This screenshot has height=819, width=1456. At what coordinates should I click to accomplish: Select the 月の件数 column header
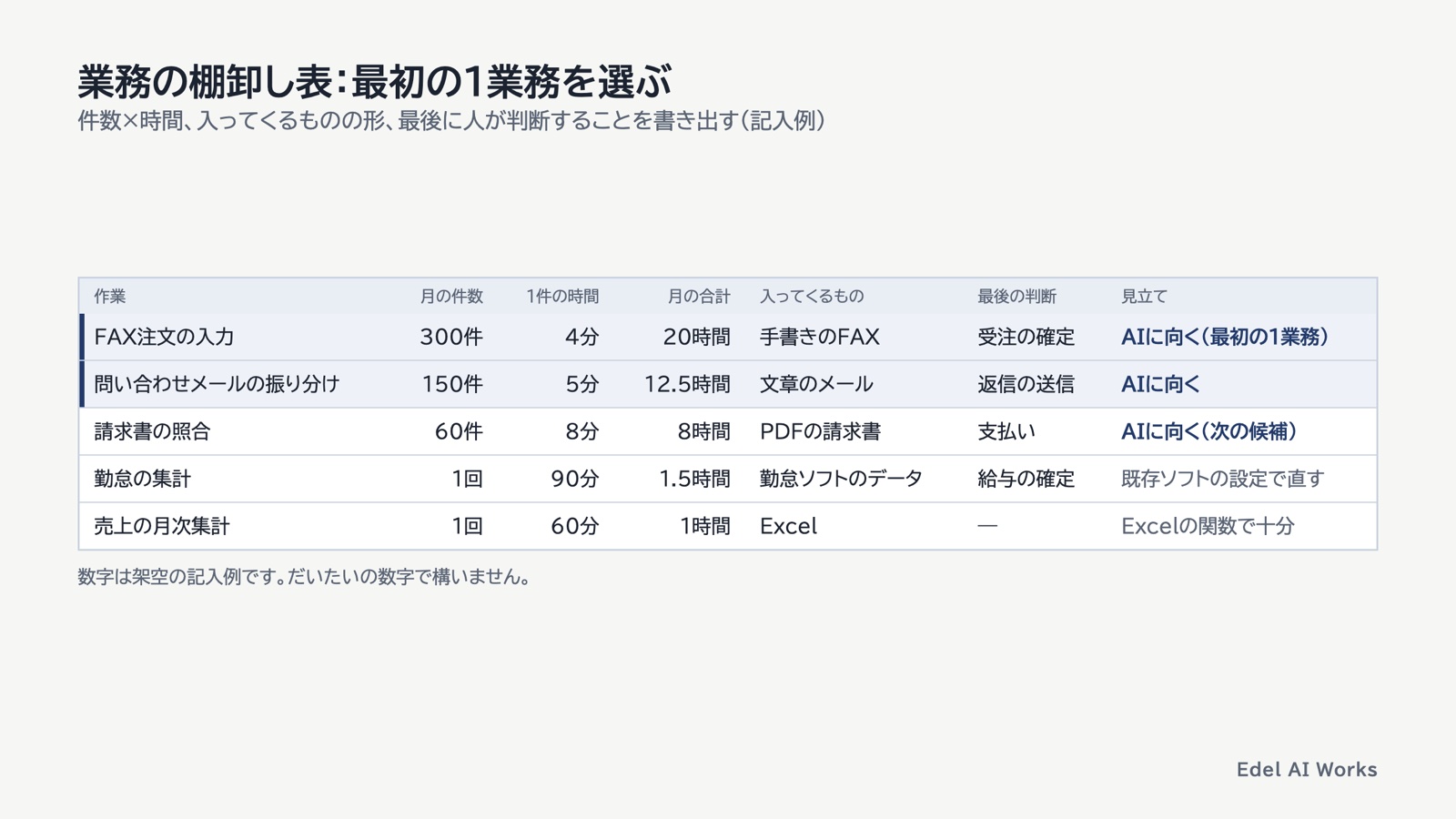click(451, 297)
